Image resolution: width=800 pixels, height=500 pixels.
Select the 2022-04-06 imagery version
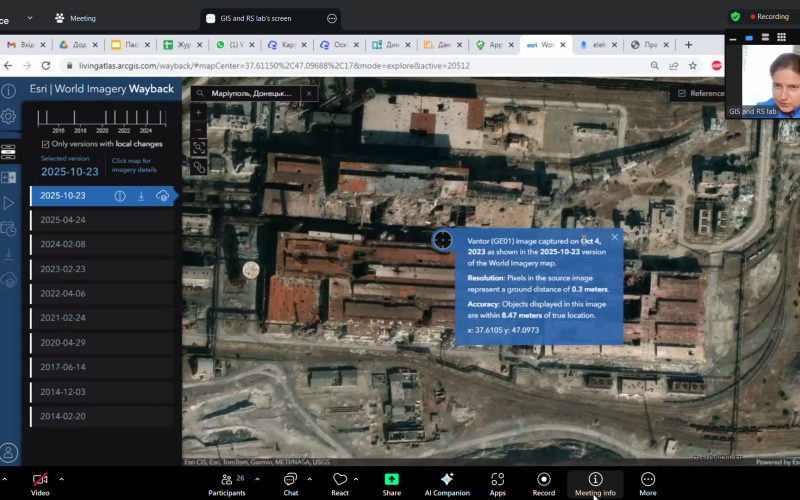[63, 294]
